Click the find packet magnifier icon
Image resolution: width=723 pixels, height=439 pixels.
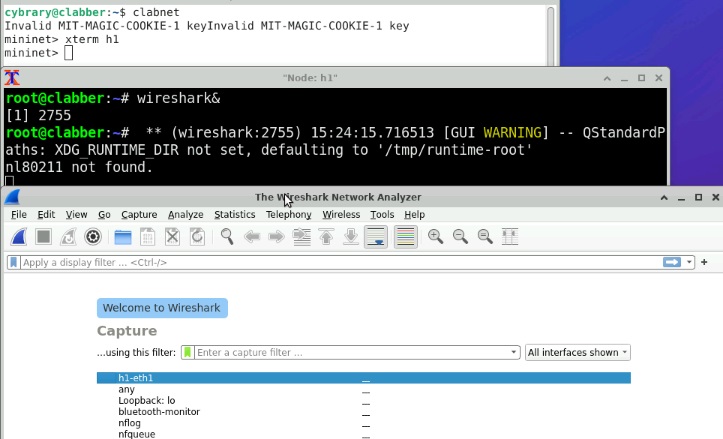pos(227,237)
